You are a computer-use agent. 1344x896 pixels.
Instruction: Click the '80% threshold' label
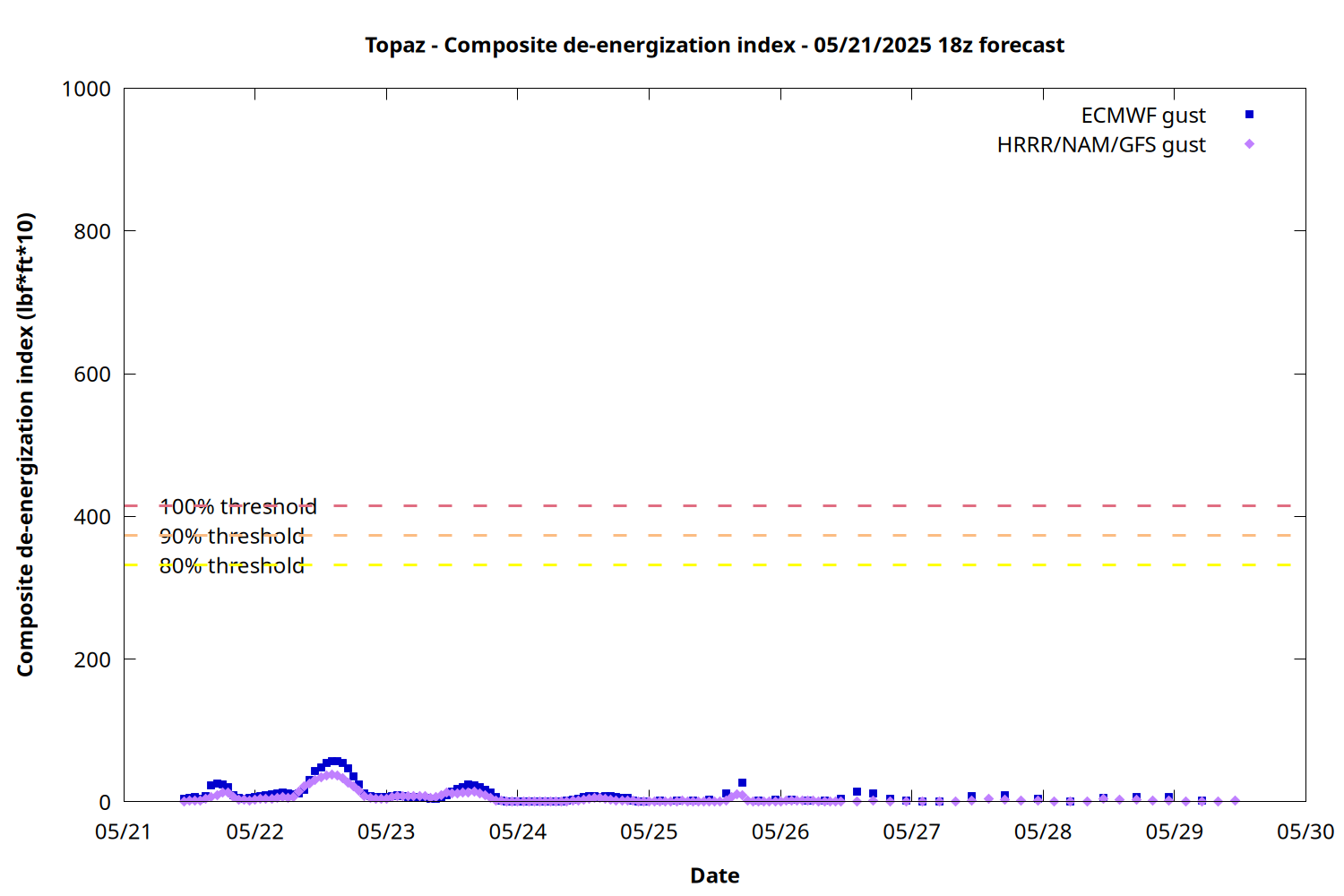click(232, 566)
